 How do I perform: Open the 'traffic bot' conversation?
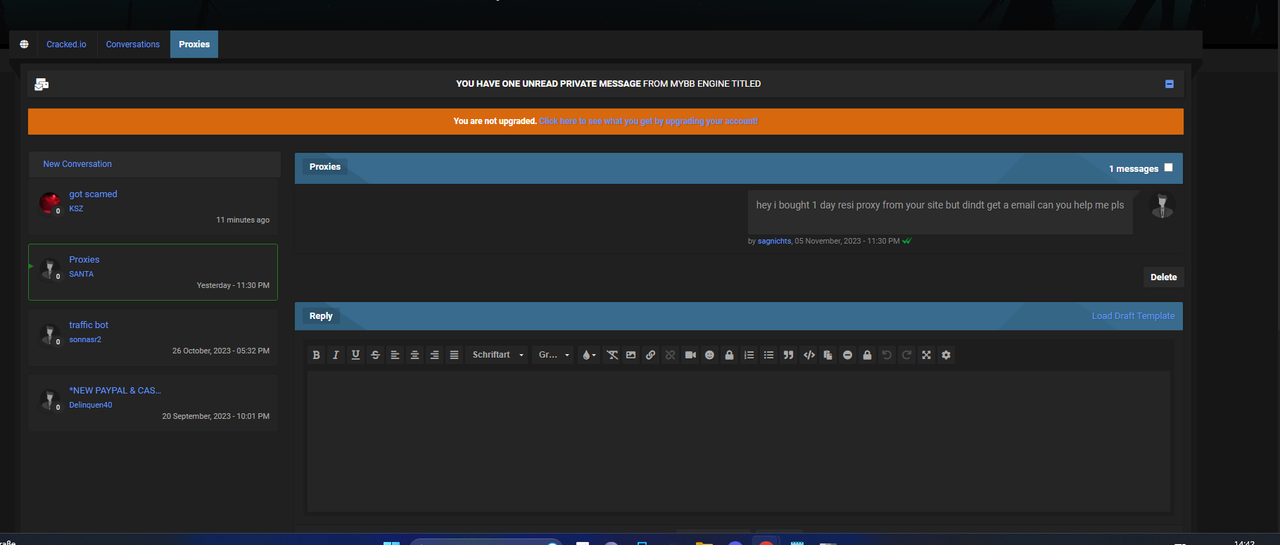click(89, 325)
